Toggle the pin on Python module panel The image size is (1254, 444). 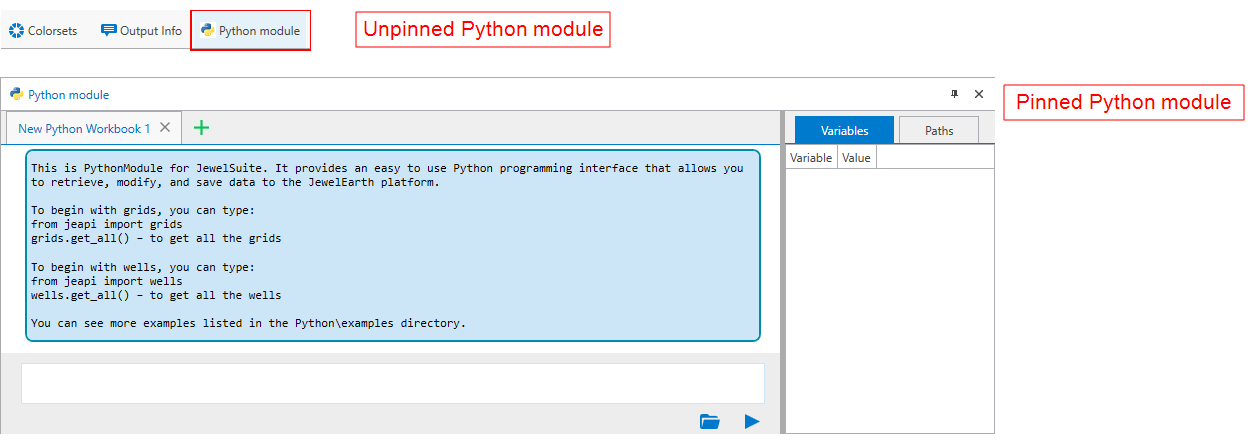pyautogui.click(x=954, y=94)
